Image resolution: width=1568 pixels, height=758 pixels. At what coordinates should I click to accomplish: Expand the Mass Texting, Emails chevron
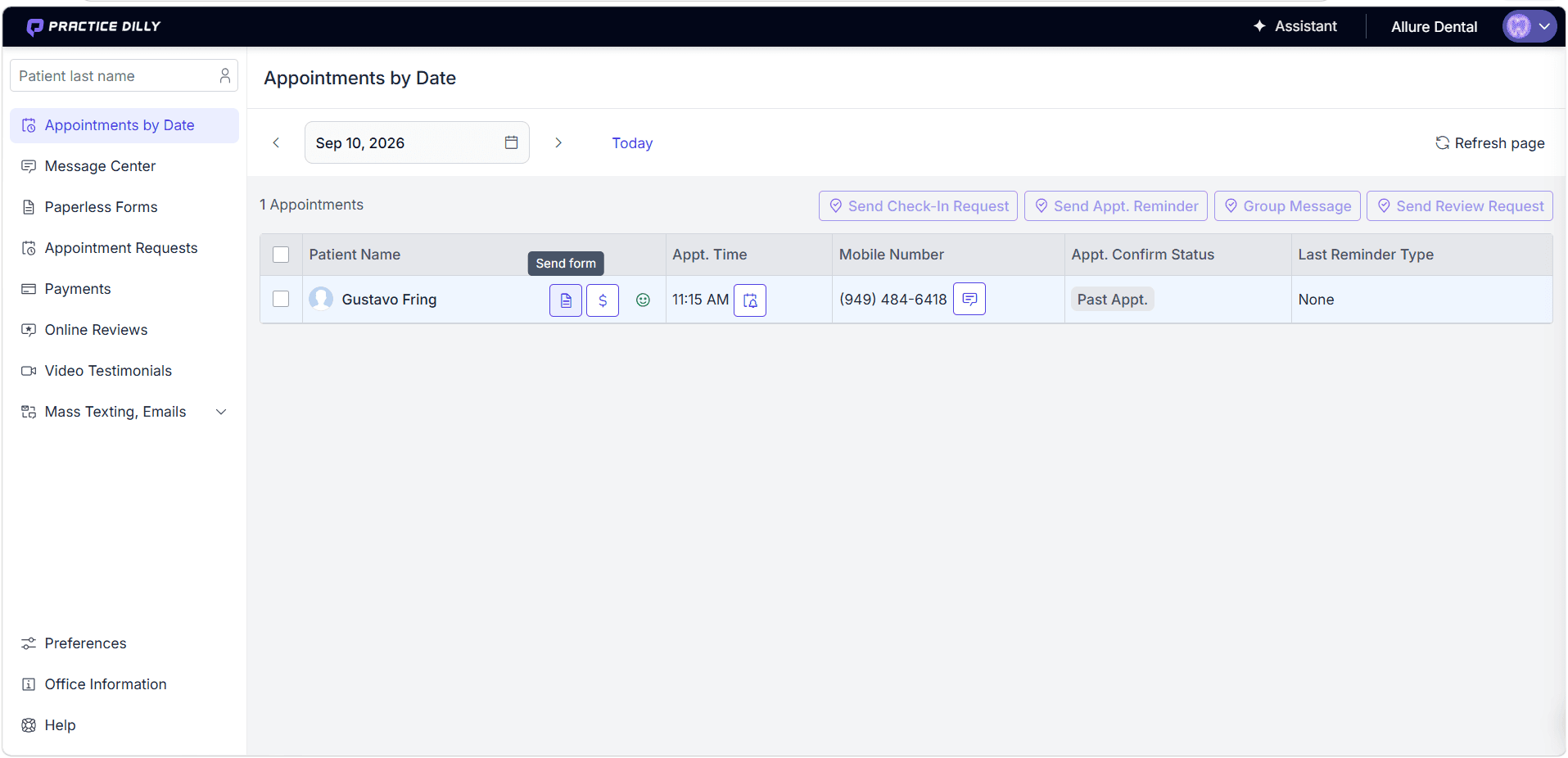[x=221, y=412]
